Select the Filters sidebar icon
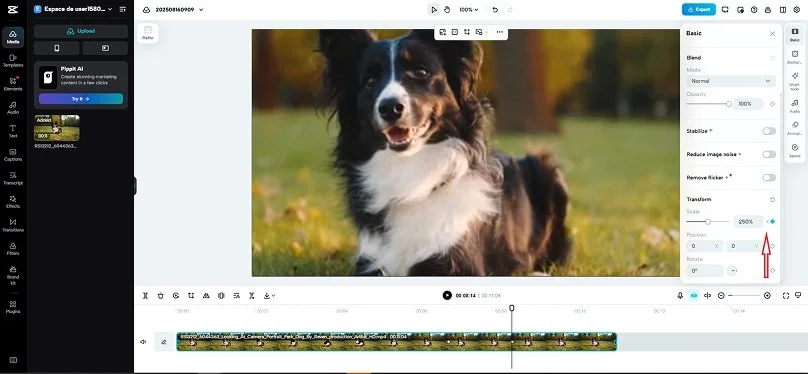The image size is (808, 374). [13, 249]
